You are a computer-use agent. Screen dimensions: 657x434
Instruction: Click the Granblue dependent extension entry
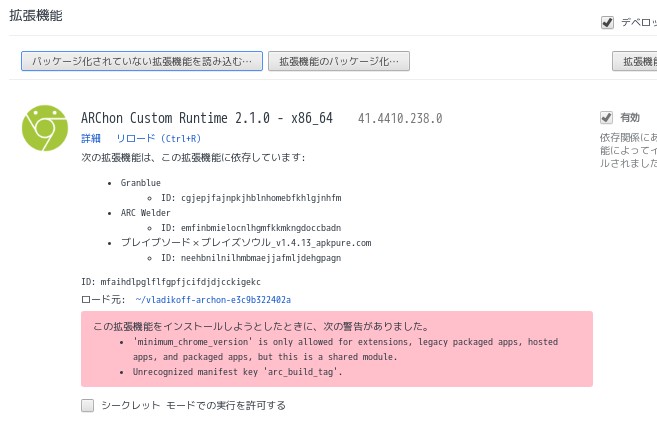point(140,183)
